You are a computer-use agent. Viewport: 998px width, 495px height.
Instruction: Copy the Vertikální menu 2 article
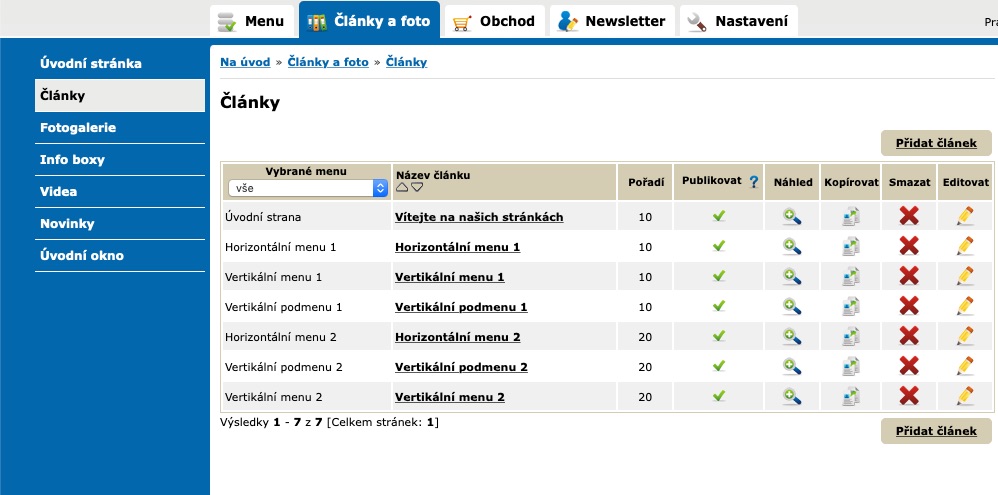pos(851,396)
